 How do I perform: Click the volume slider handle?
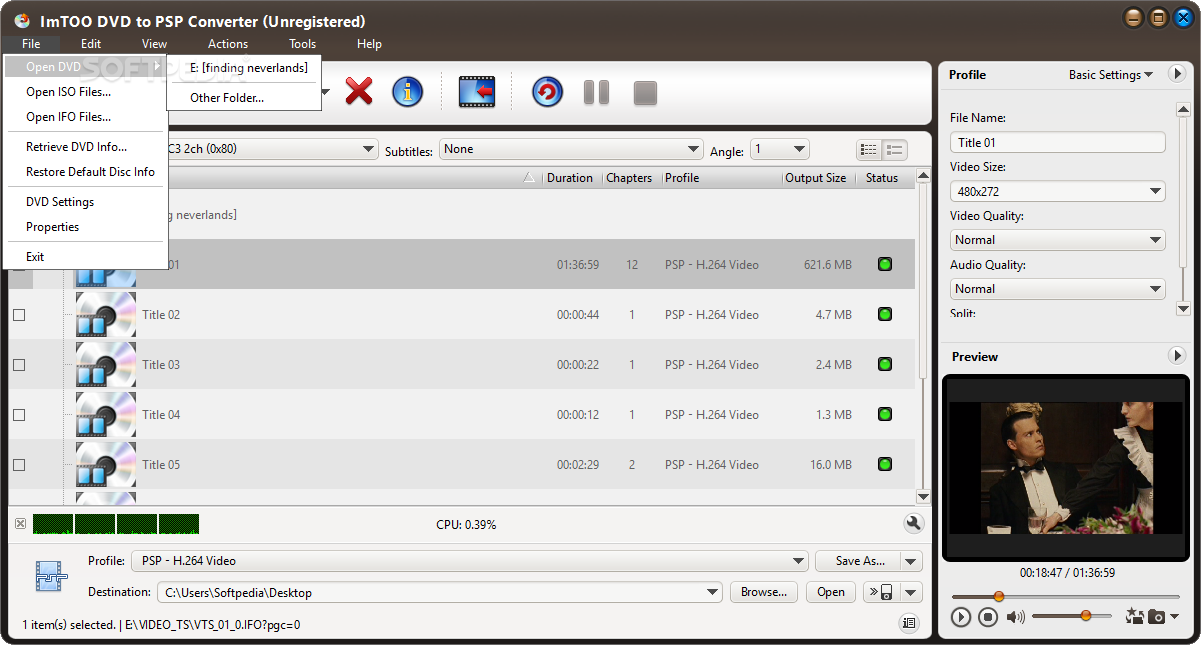[x=1085, y=616]
